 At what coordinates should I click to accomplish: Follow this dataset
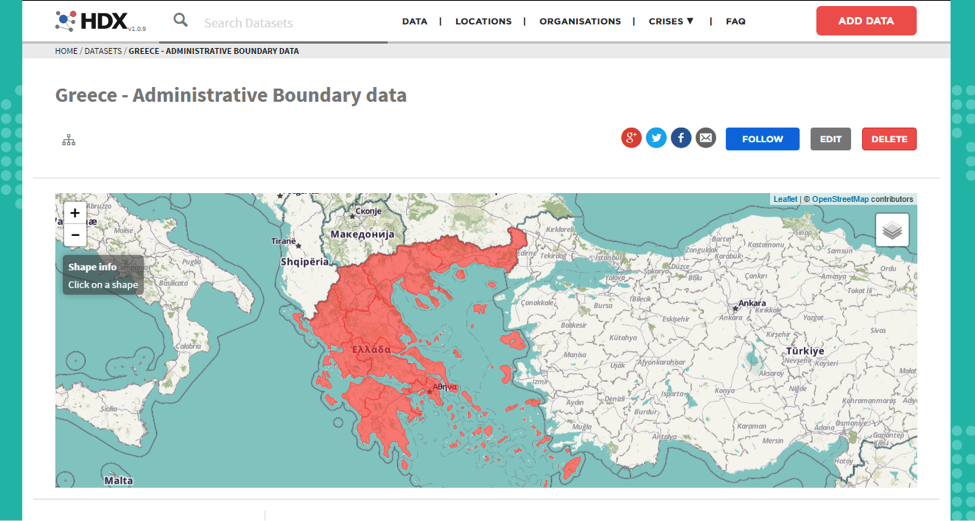[762, 139]
